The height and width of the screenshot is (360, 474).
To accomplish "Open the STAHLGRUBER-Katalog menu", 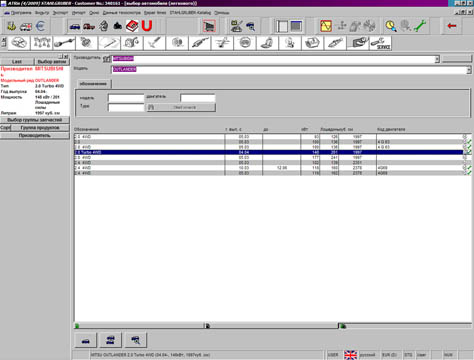I will (x=190, y=13).
